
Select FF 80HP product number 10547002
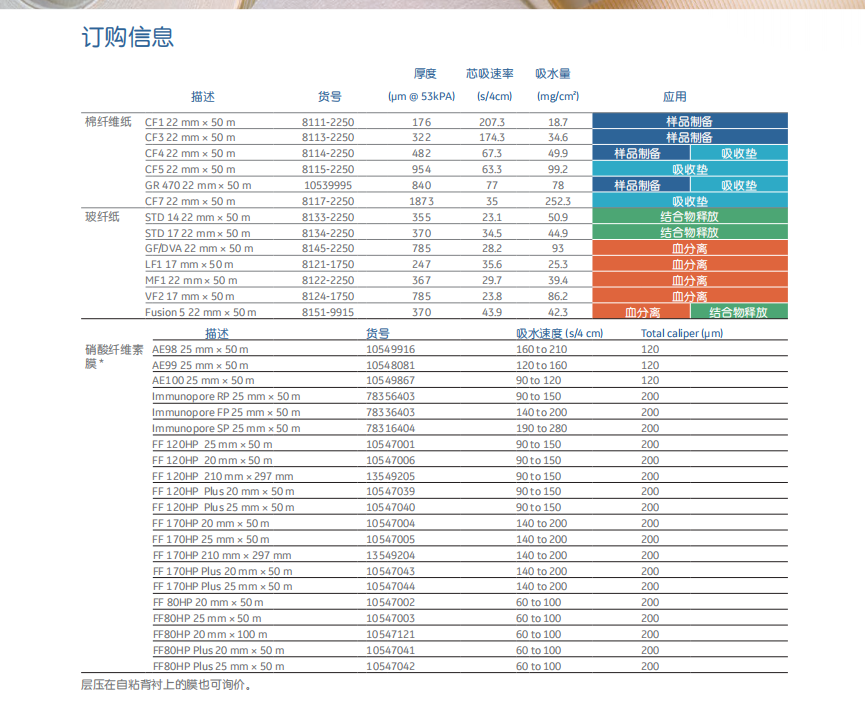pos(391,603)
